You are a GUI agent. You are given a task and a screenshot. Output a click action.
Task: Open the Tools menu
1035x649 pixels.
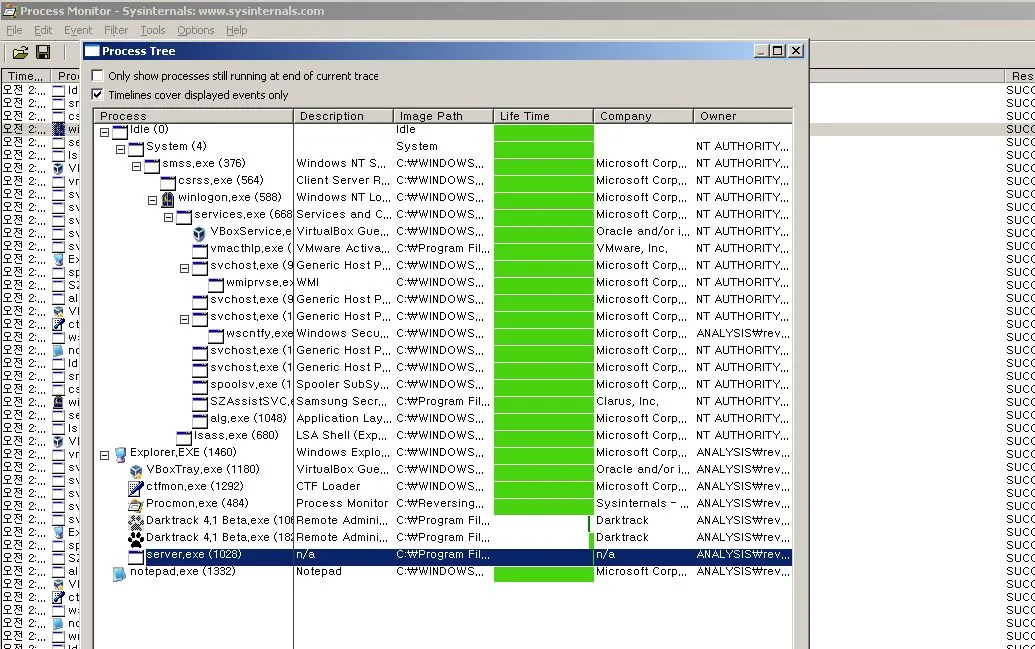(152, 30)
